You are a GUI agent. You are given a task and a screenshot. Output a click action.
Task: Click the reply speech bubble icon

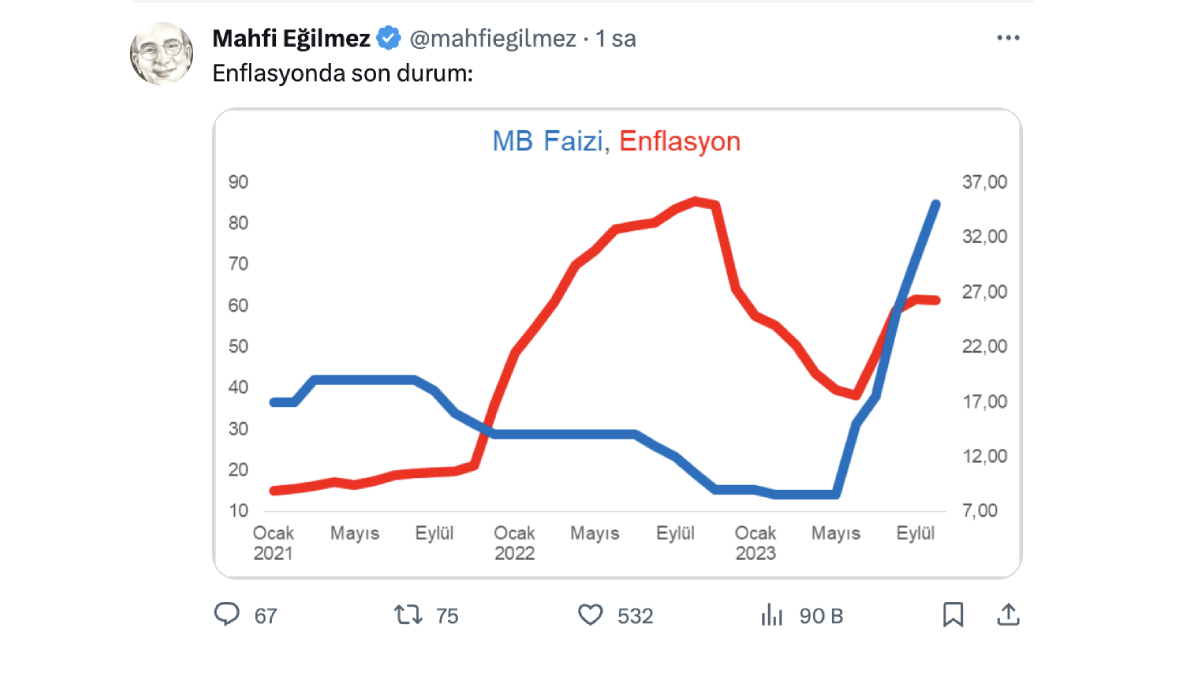(x=227, y=614)
